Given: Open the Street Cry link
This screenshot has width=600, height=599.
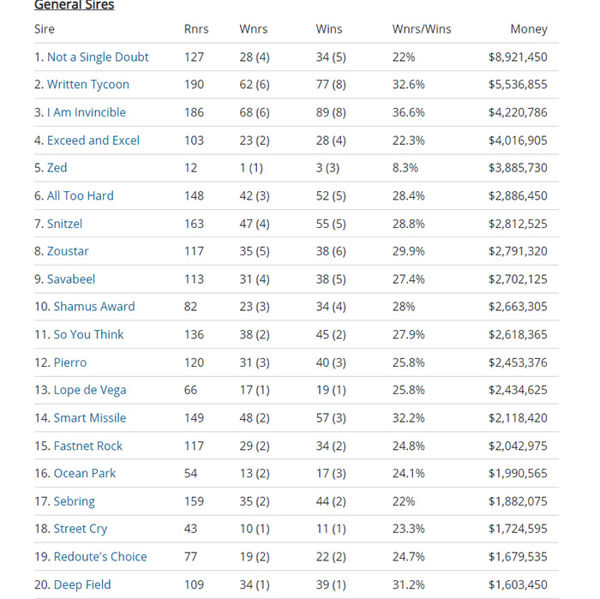Looking at the screenshot, I should click(x=81, y=529).
